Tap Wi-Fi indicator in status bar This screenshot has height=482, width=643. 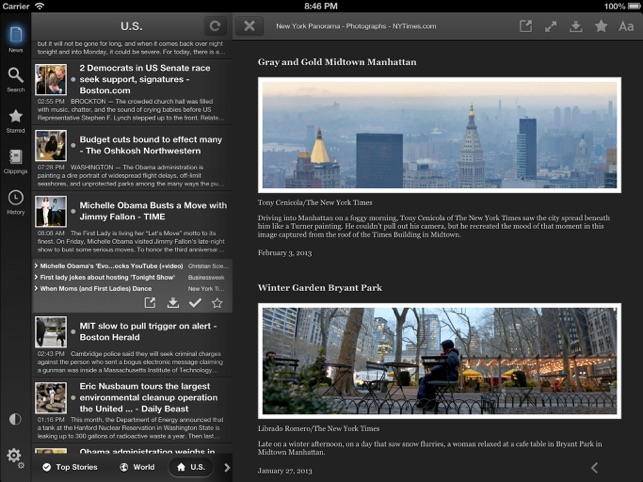39,6
